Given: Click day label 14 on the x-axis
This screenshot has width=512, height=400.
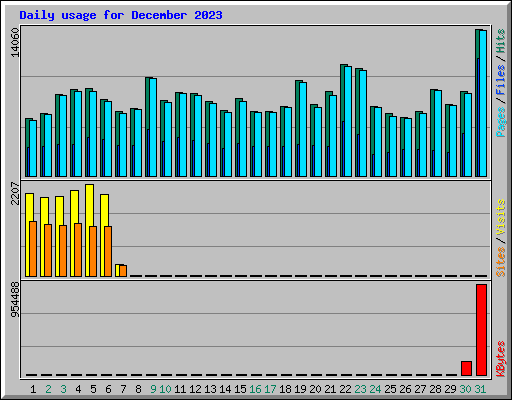Looking at the screenshot, I should point(225,389).
